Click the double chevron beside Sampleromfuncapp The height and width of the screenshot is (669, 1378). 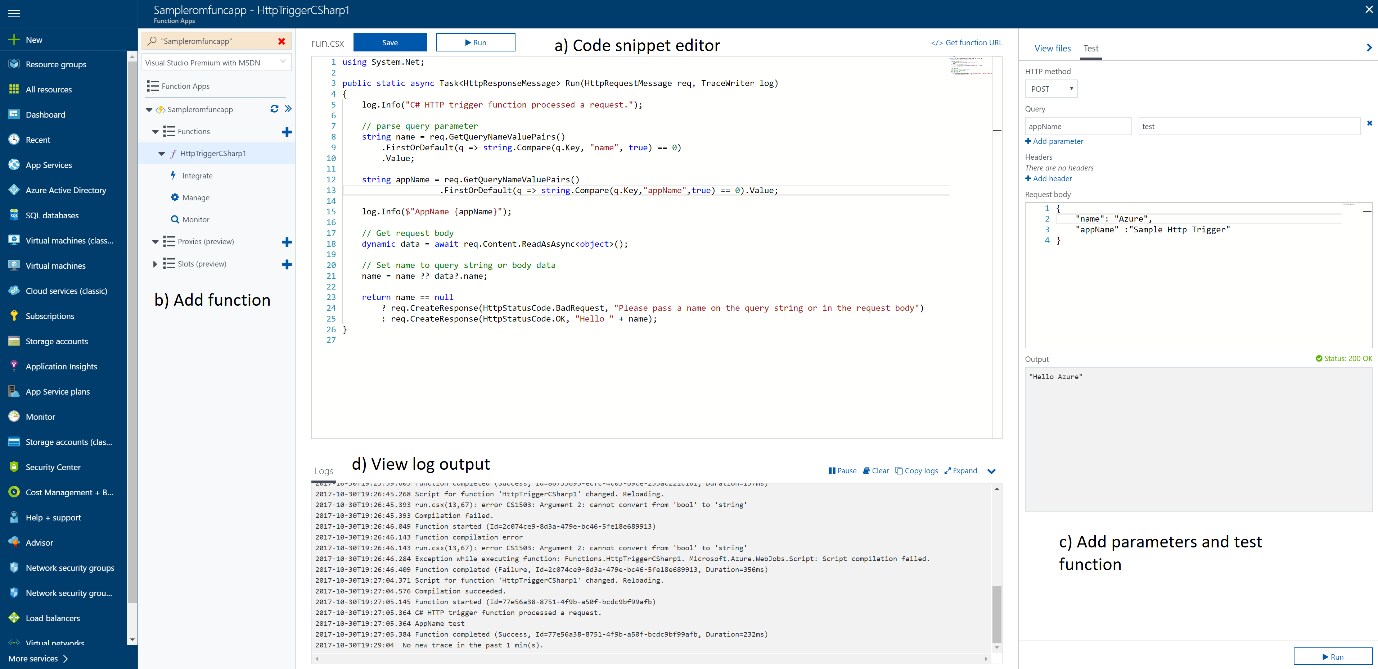[x=288, y=108]
